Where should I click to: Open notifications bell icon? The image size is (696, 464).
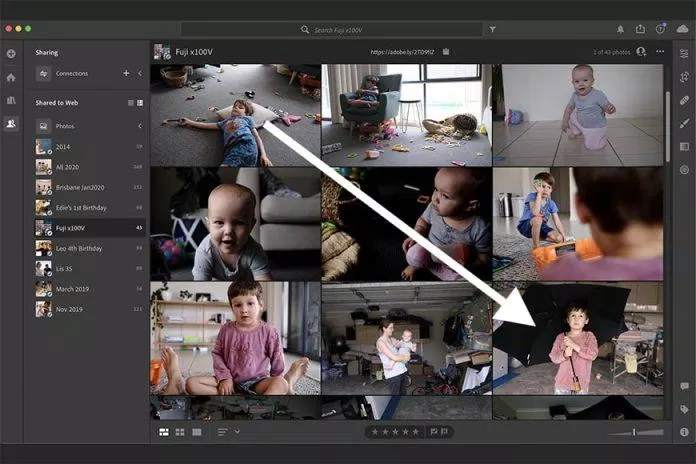[620, 29]
